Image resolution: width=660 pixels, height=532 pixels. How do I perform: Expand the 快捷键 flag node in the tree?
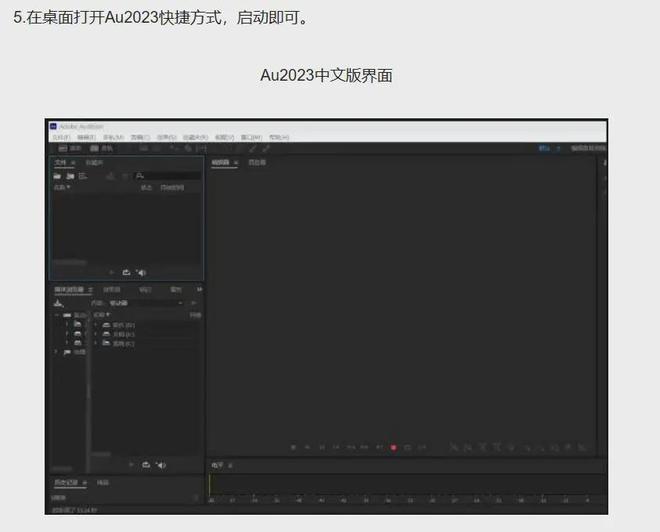[56, 352]
